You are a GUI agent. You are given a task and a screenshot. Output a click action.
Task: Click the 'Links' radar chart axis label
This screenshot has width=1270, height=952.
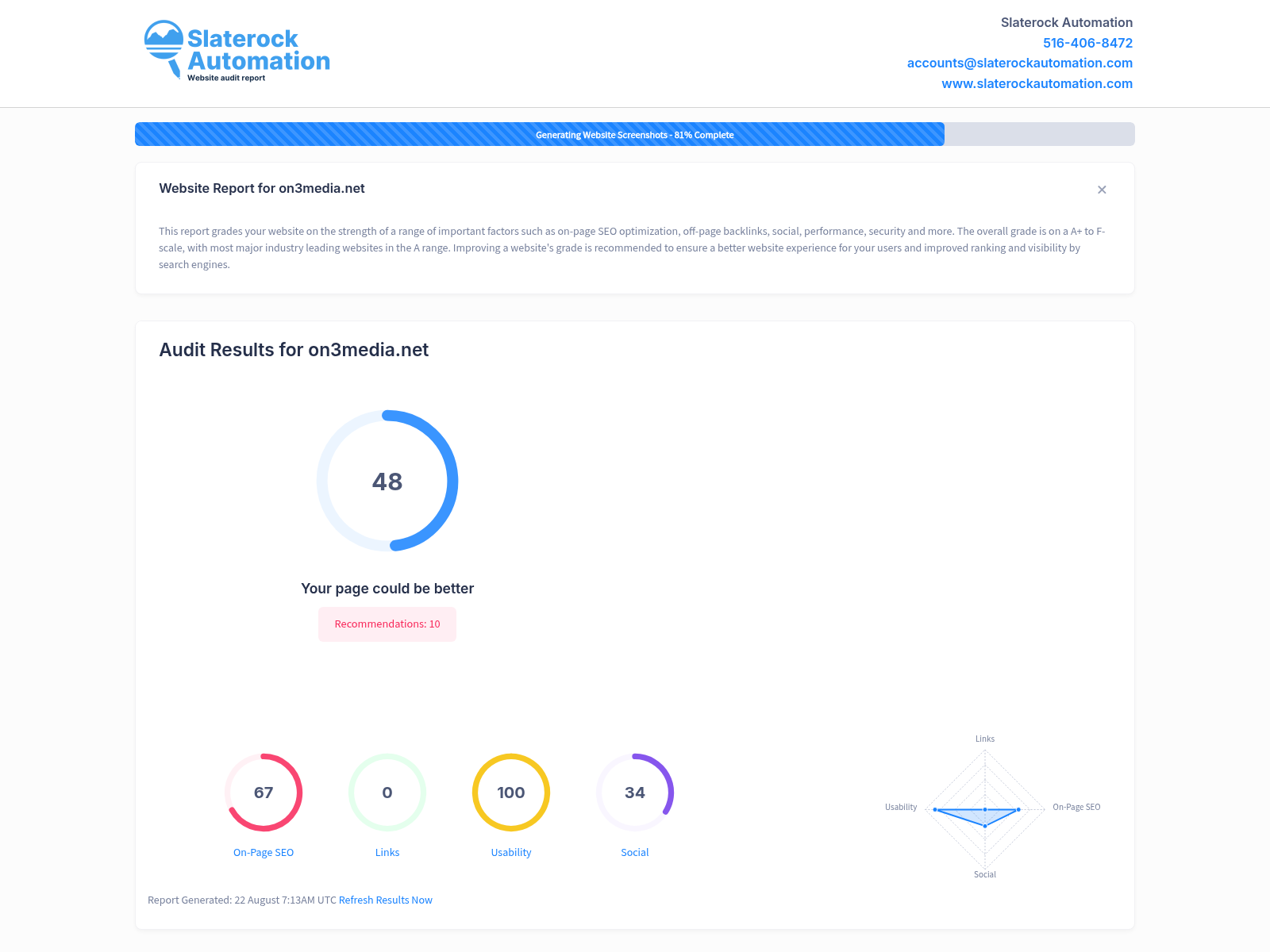click(985, 739)
